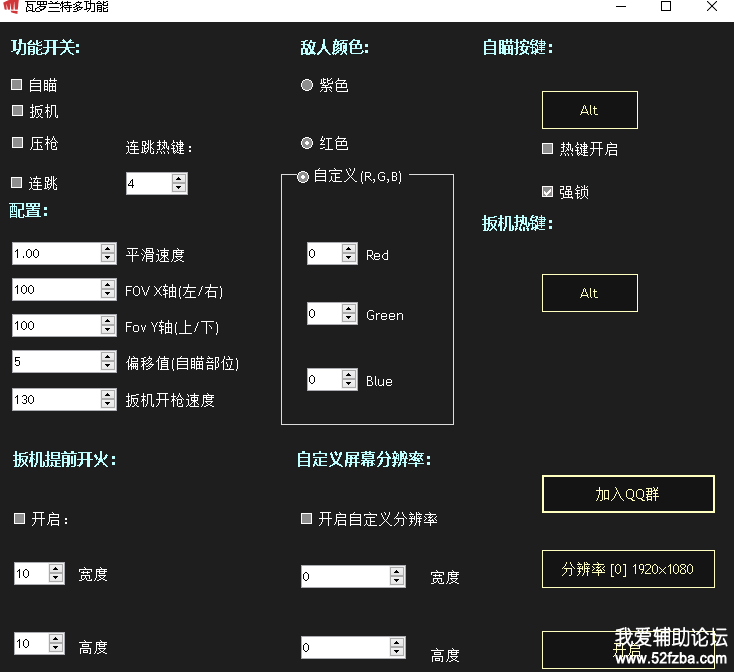734x672 pixels.
Task: Open the 加入QQ群 button
Action: pos(628,494)
